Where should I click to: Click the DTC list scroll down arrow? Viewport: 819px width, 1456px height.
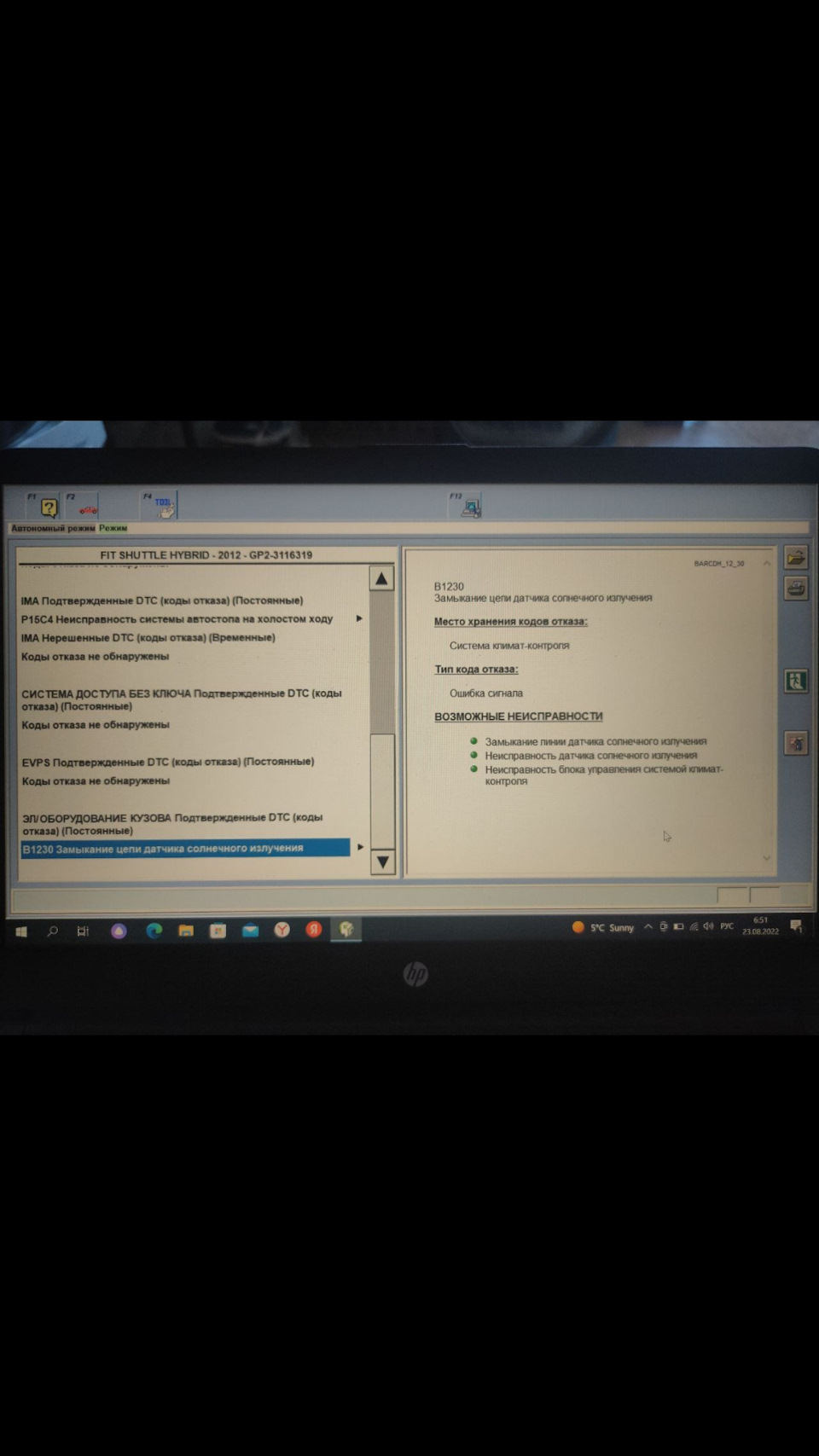pyautogui.click(x=382, y=861)
